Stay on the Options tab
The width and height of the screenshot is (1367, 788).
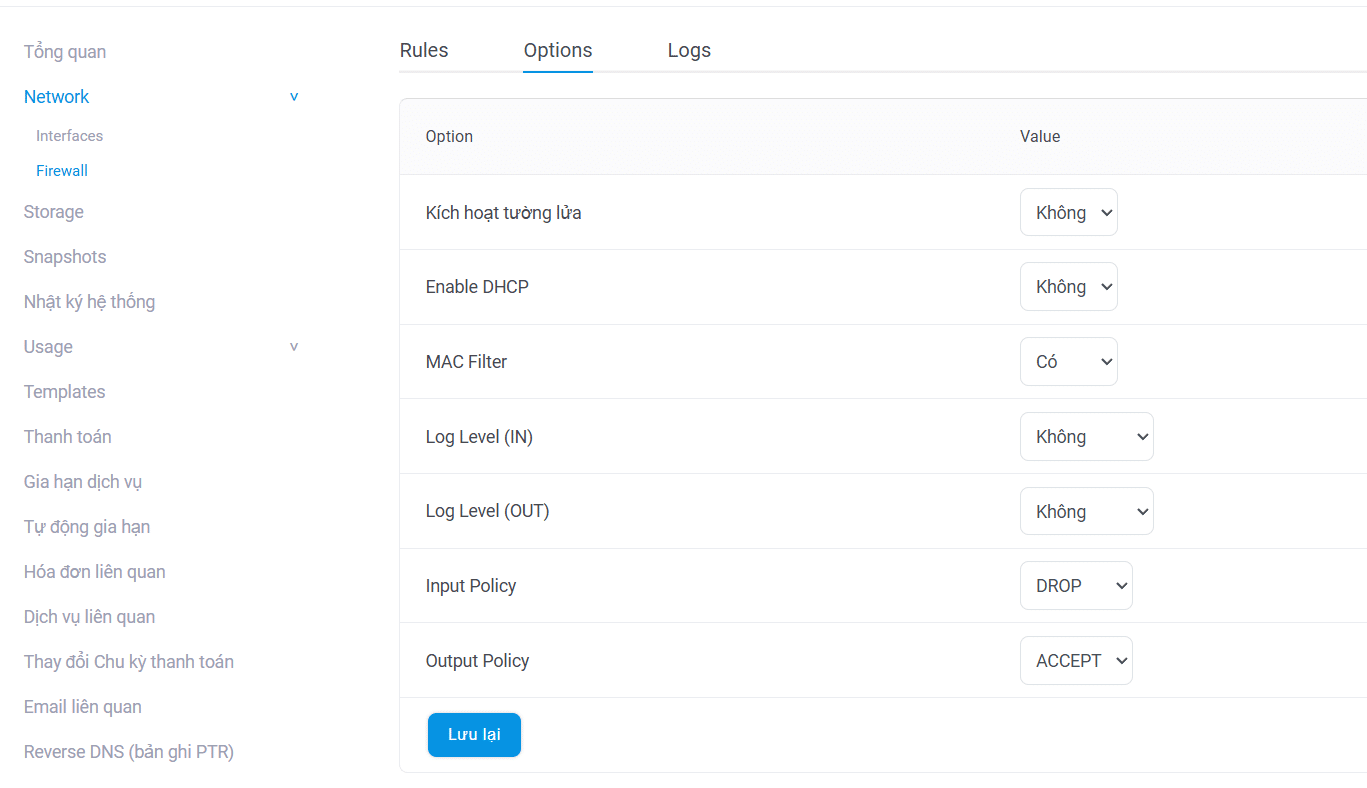pos(557,50)
